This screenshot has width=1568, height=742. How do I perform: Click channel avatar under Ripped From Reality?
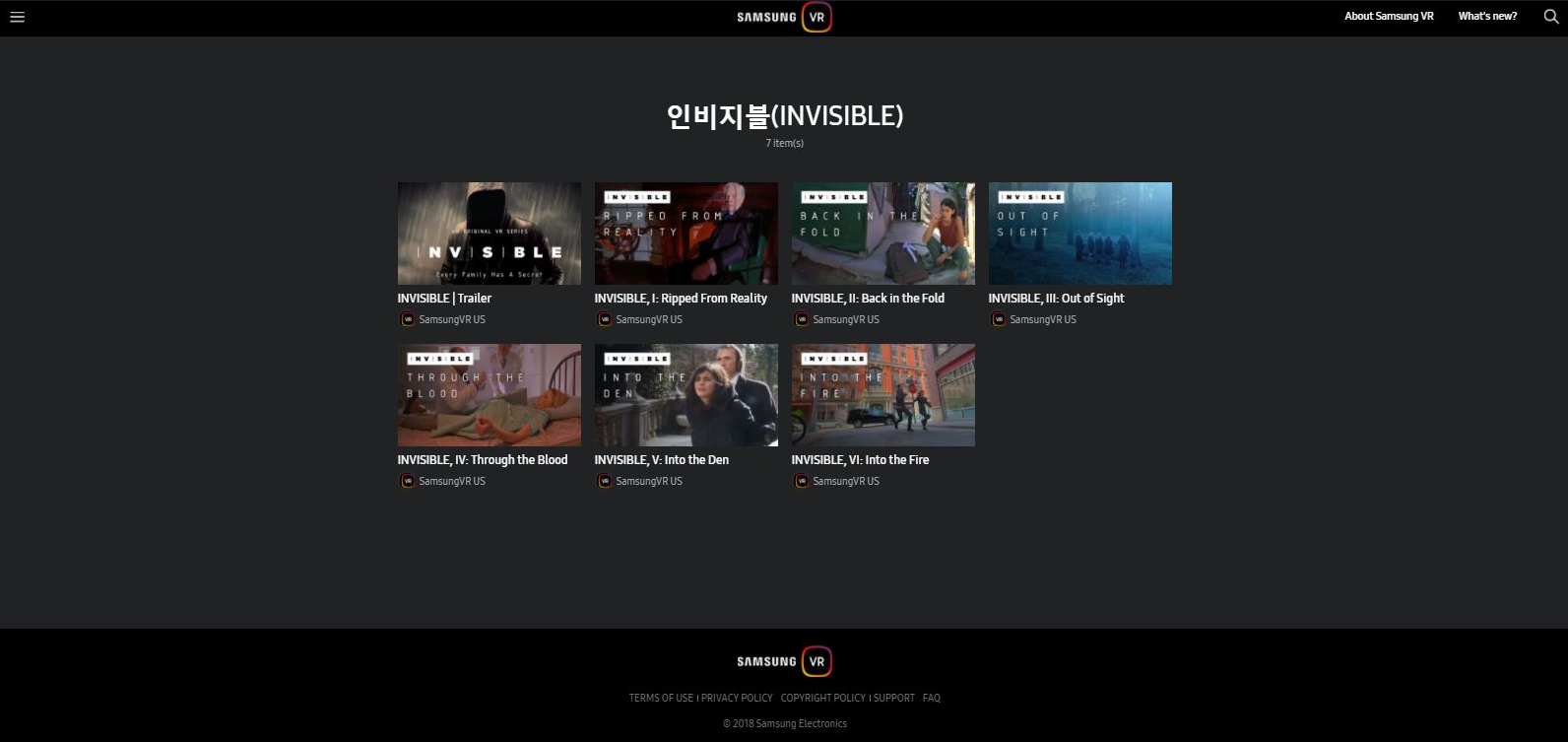coord(604,319)
